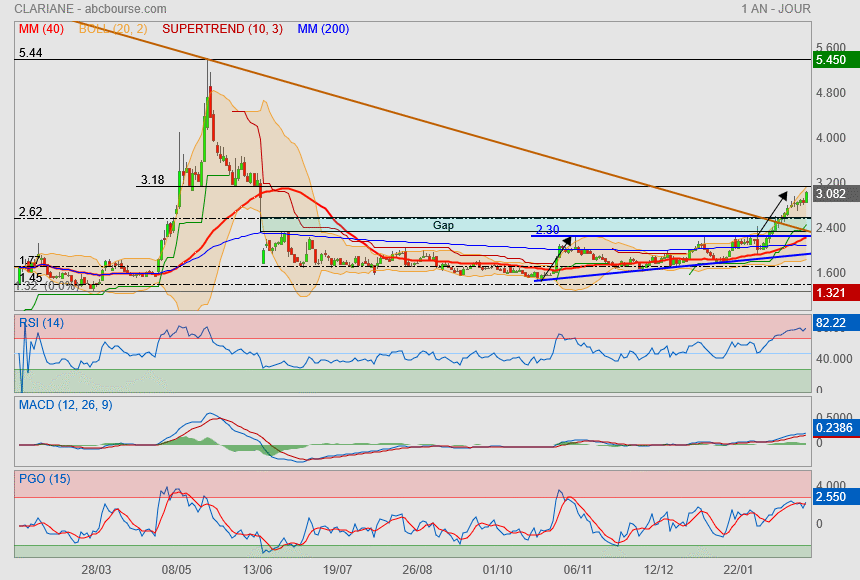
Task: Click the 2.550 PGO value tag
Action: click(x=836, y=497)
